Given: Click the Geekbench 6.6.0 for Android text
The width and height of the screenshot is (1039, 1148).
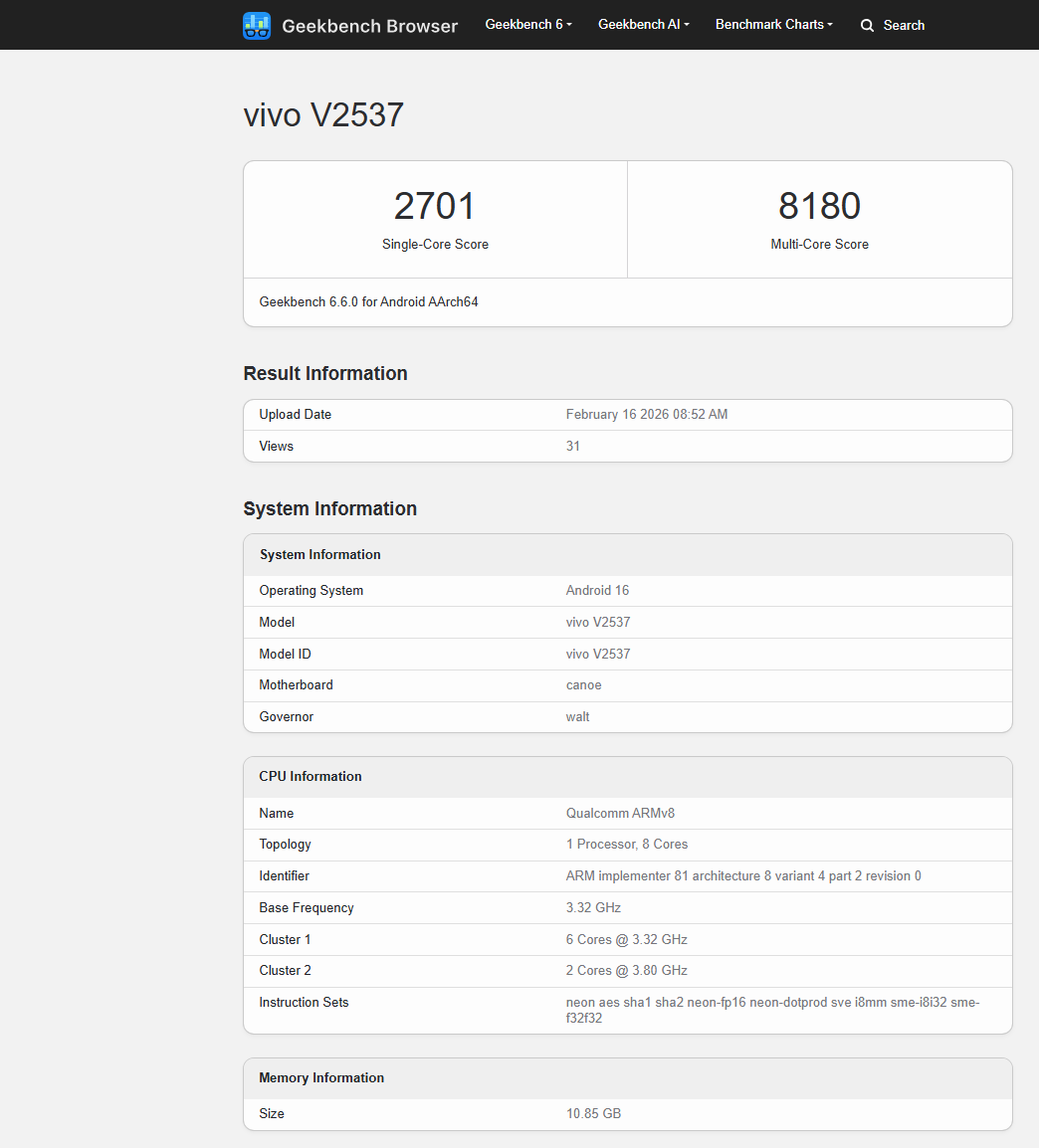Looking at the screenshot, I should (x=367, y=301).
